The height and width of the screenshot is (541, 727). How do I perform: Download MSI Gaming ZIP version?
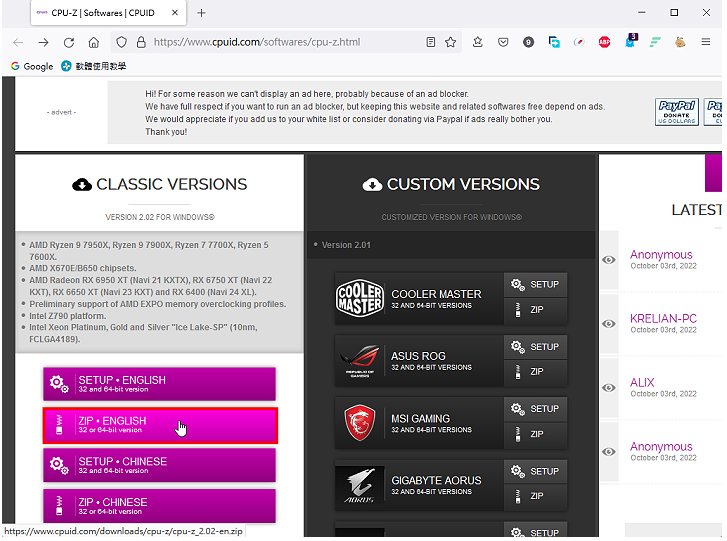coord(535,434)
